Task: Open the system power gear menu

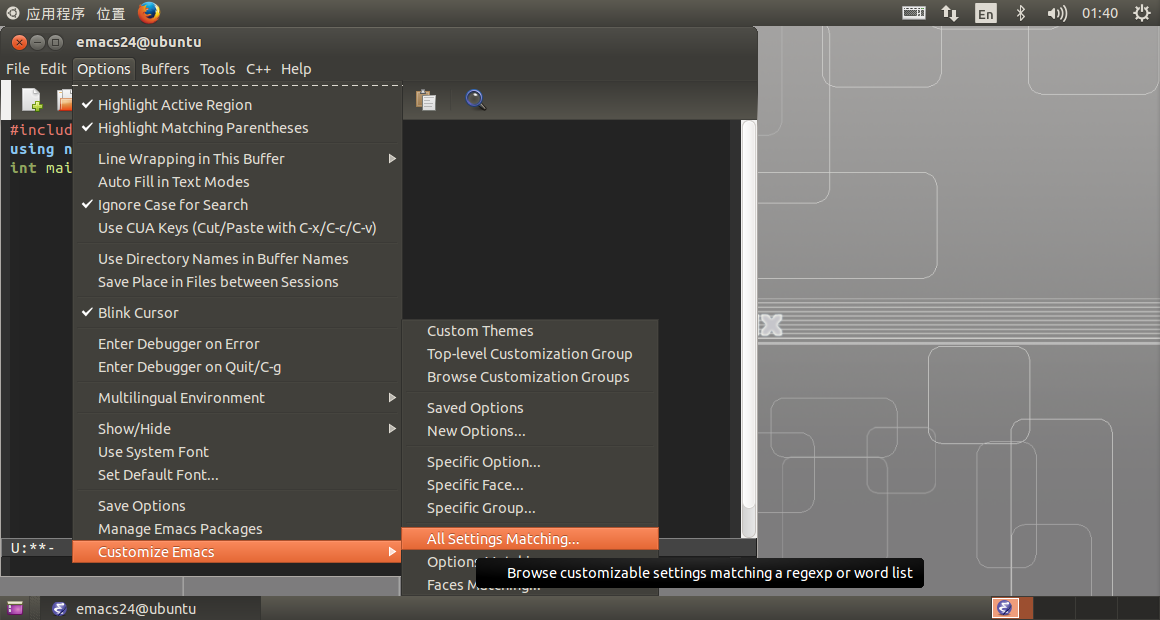Action: pyautogui.click(x=1142, y=13)
